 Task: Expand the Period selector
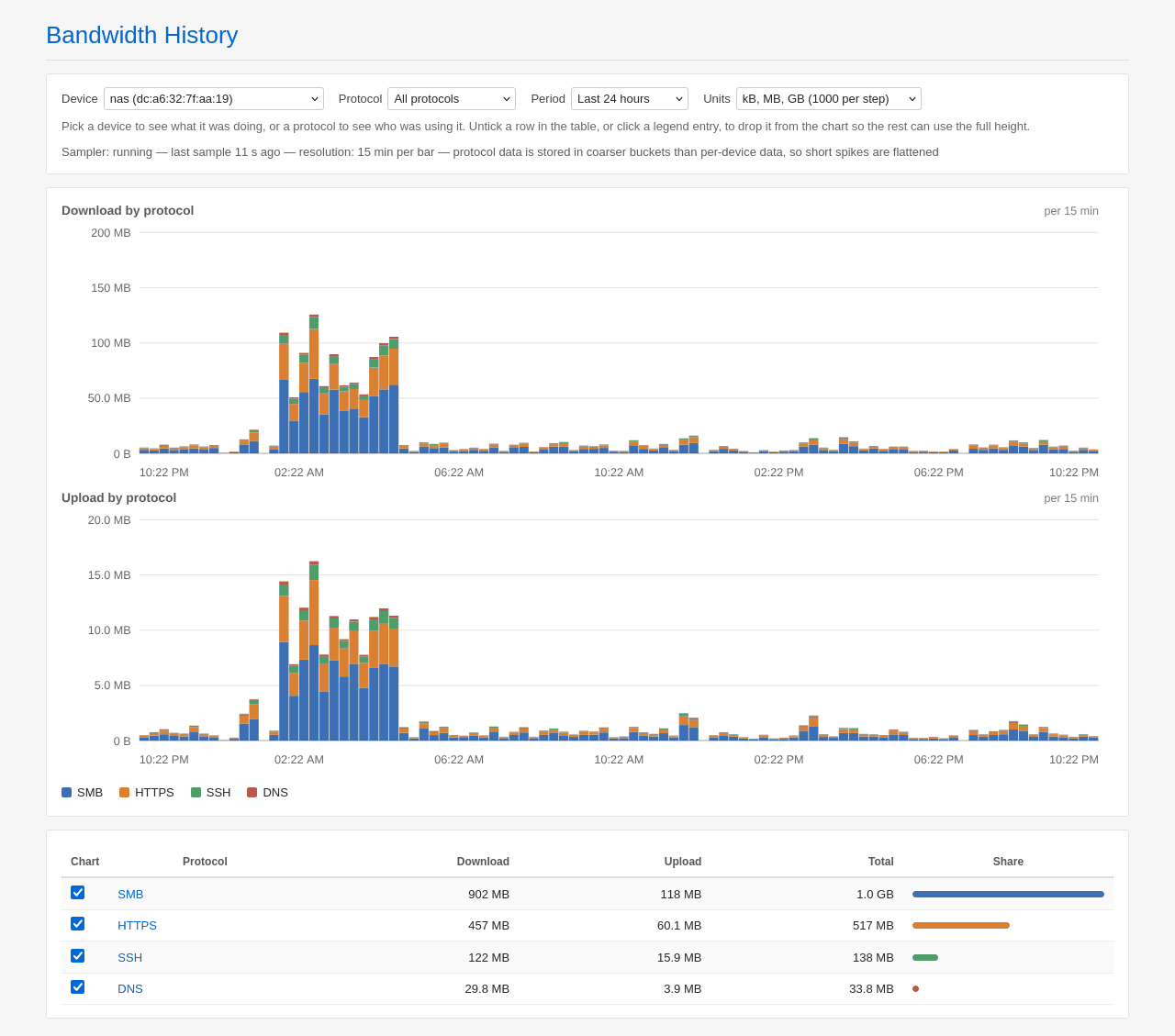[x=630, y=99]
